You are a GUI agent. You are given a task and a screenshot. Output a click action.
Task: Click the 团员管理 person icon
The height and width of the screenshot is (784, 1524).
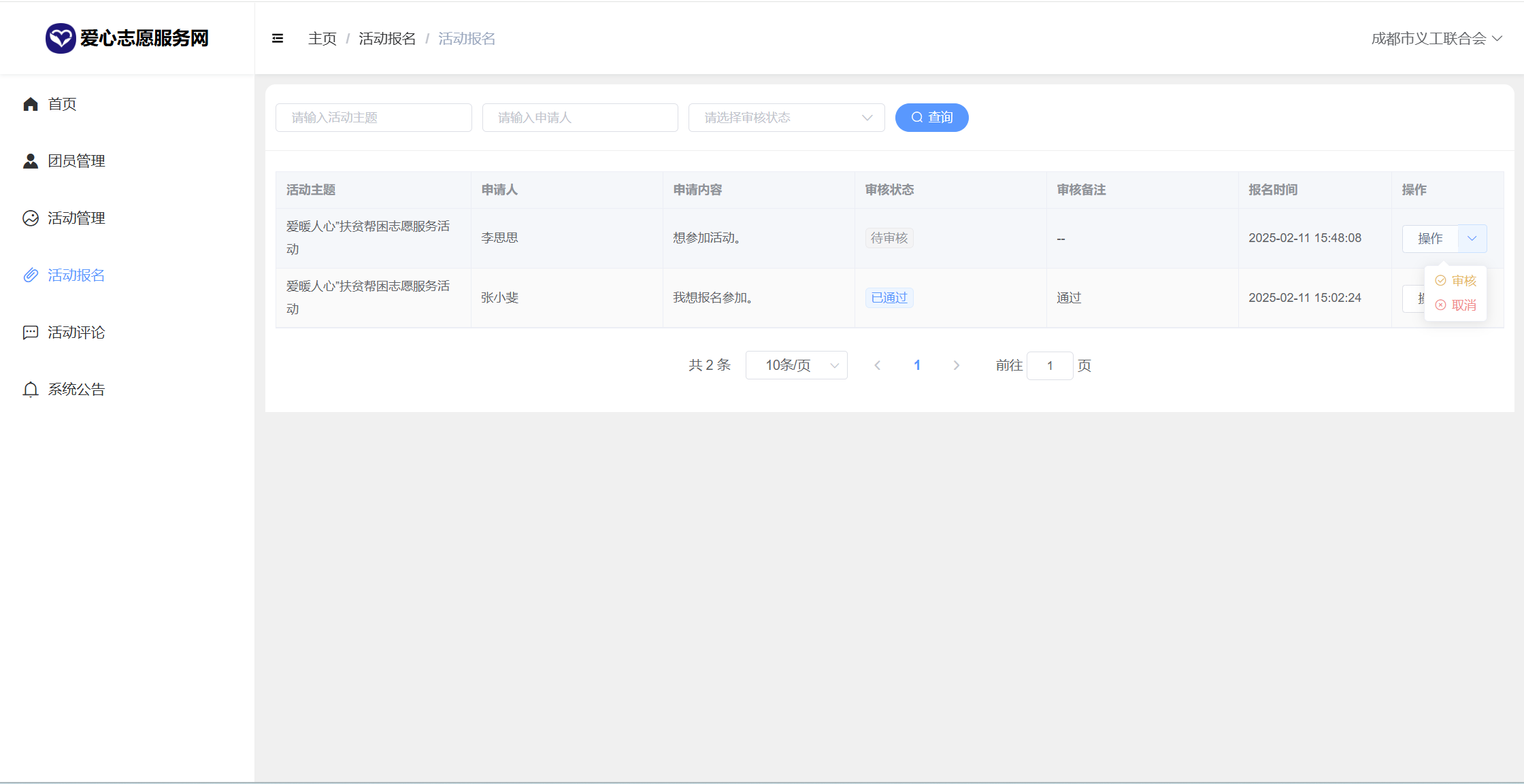tap(31, 161)
